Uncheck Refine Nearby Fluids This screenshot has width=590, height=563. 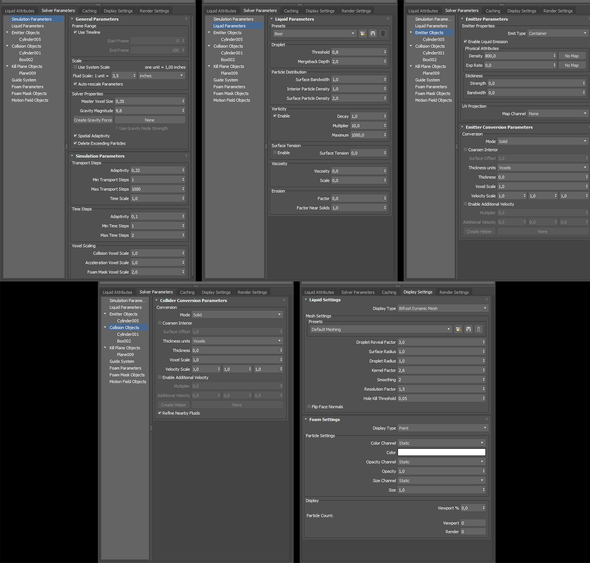pos(160,413)
